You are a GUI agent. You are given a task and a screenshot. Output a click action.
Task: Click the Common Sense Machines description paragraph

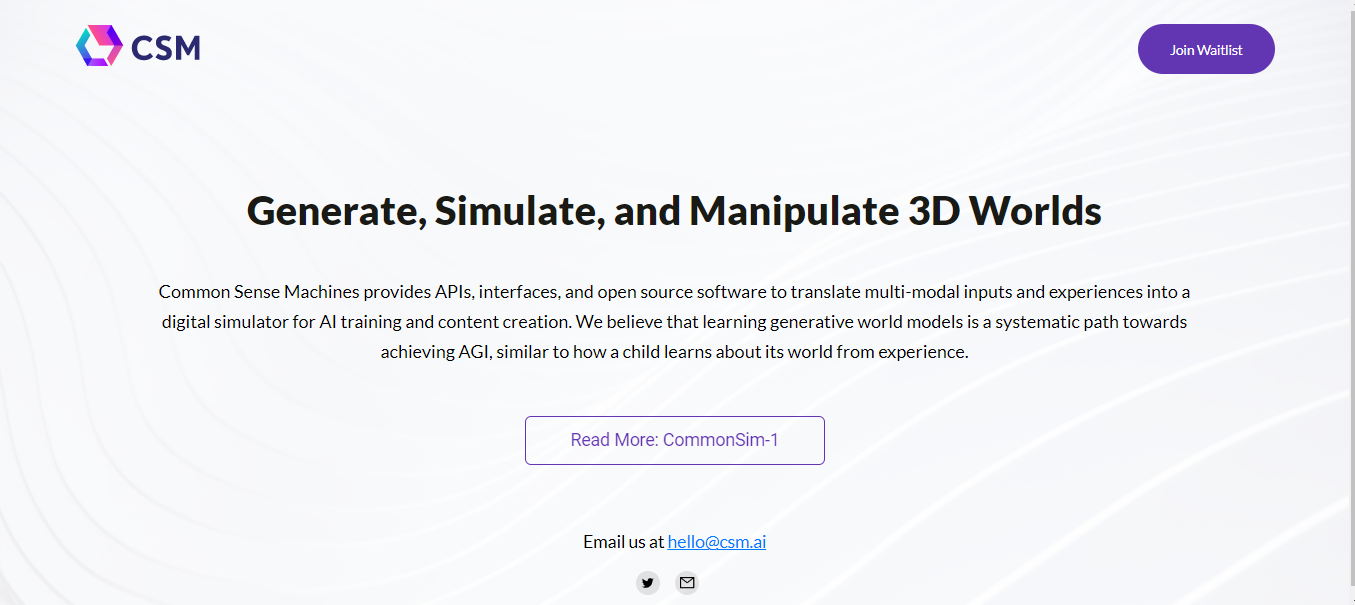tap(675, 322)
